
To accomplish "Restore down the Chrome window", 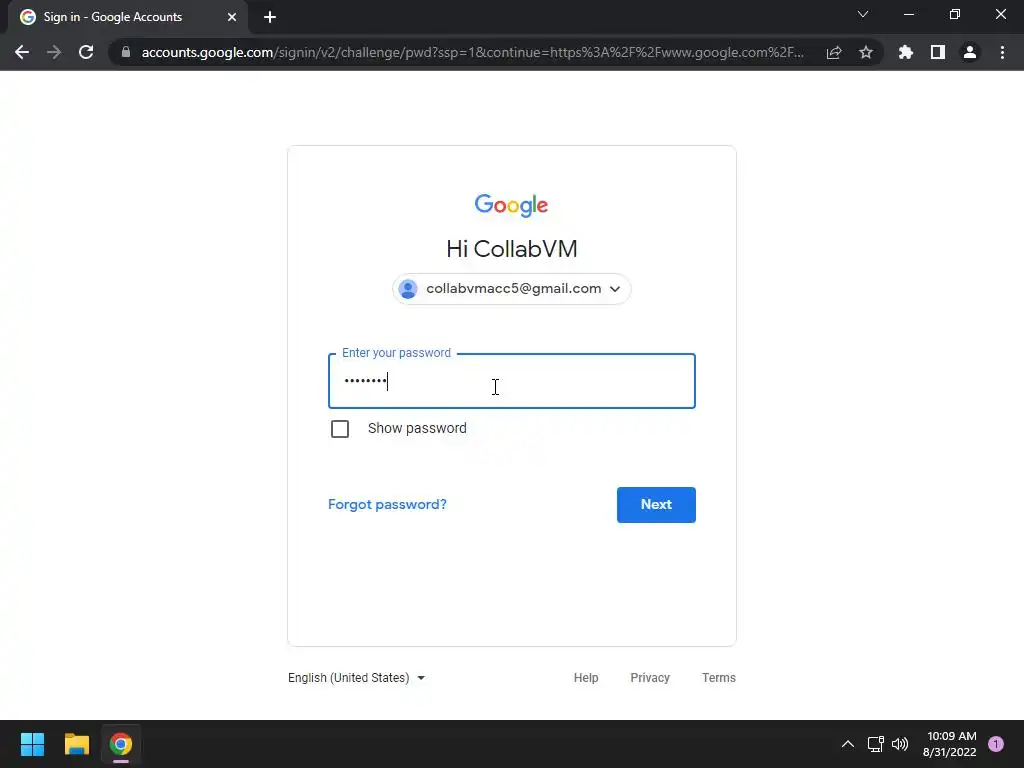I will 955,14.
